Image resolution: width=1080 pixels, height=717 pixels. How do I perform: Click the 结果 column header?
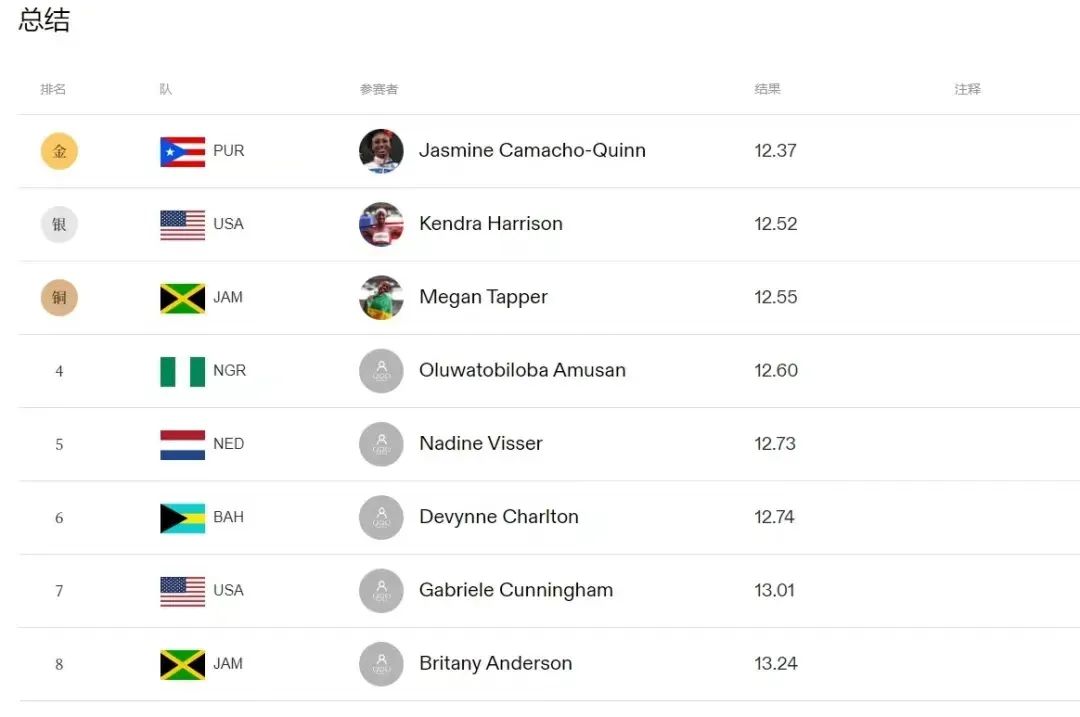tap(767, 89)
